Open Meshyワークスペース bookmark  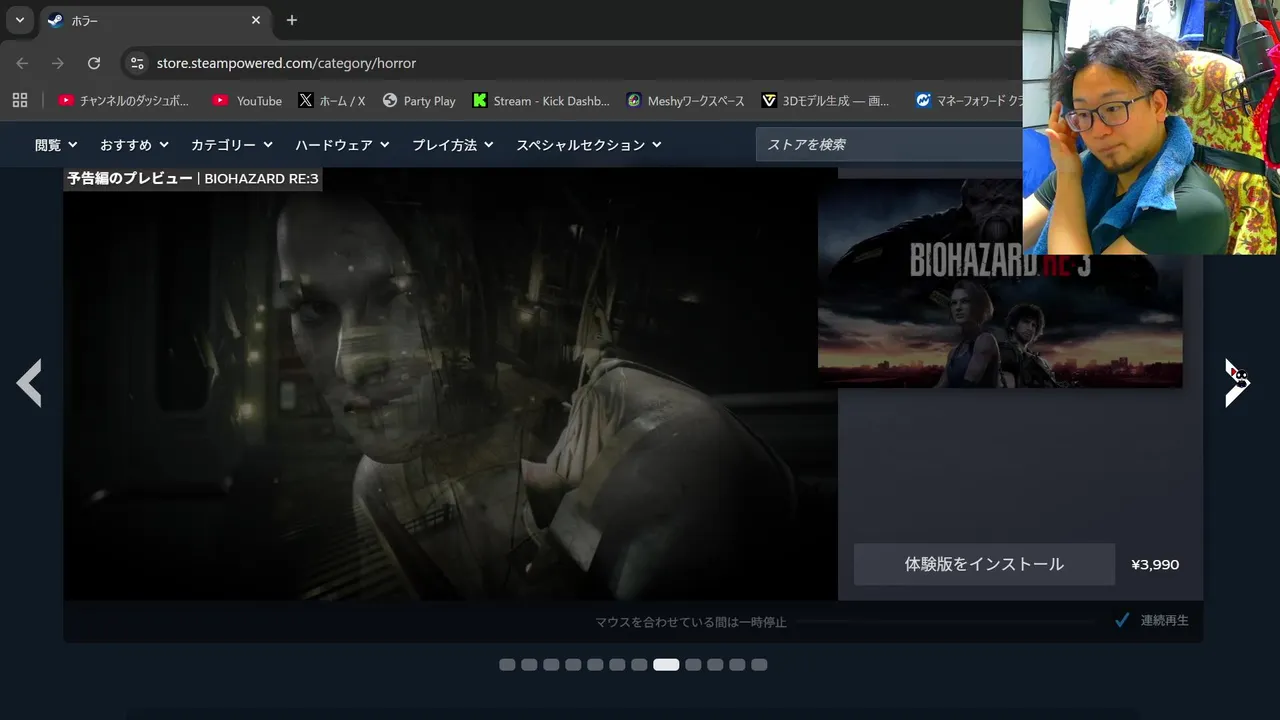[x=686, y=101]
